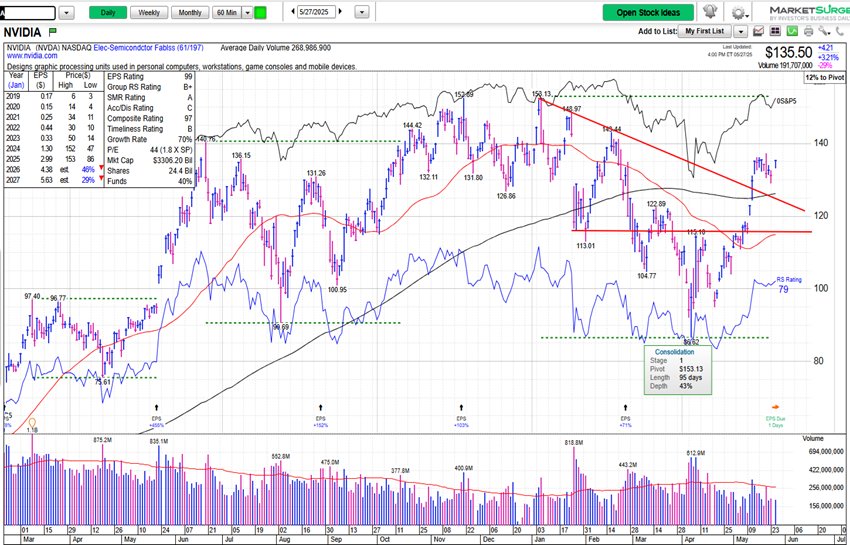Click the 0S&P5 index line label
Viewport: 850px width, 545px height.
click(787, 101)
